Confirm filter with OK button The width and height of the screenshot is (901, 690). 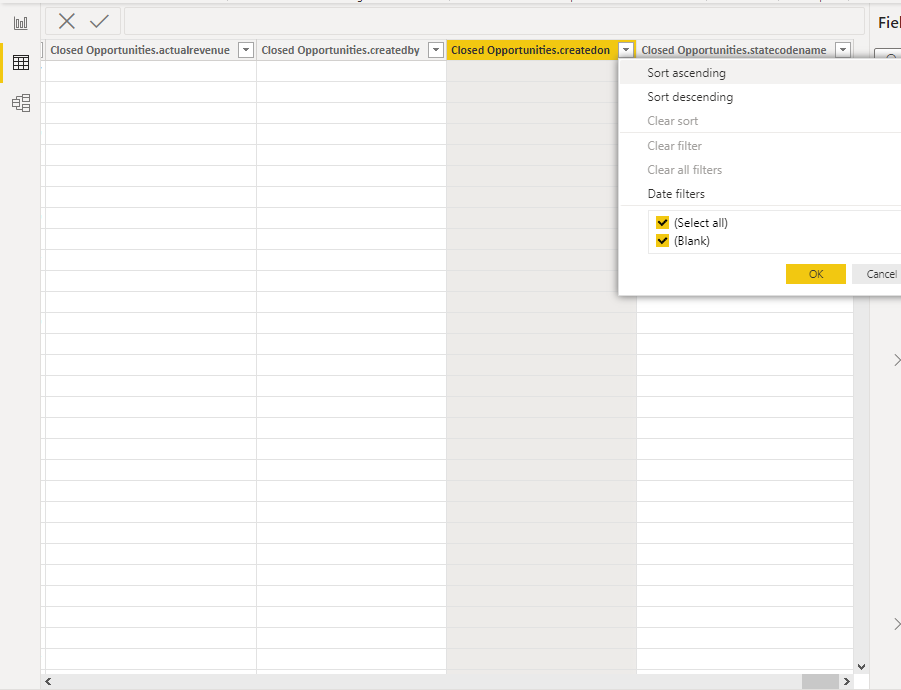[815, 274]
